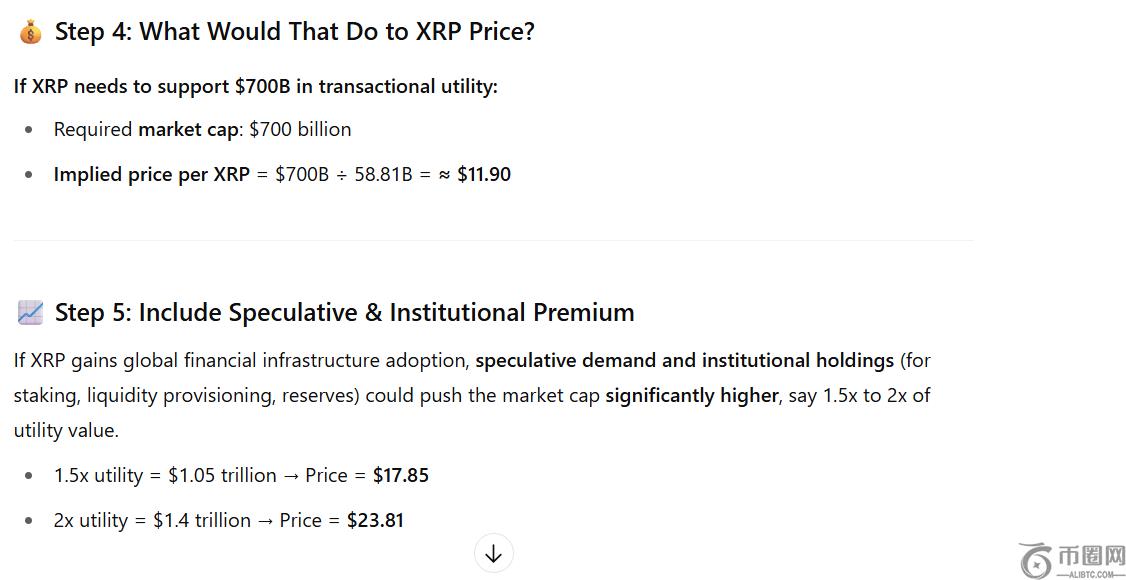Click the bold "$700B in transactional utility" line
Screen dimensions: 1126x580
tap(255, 87)
